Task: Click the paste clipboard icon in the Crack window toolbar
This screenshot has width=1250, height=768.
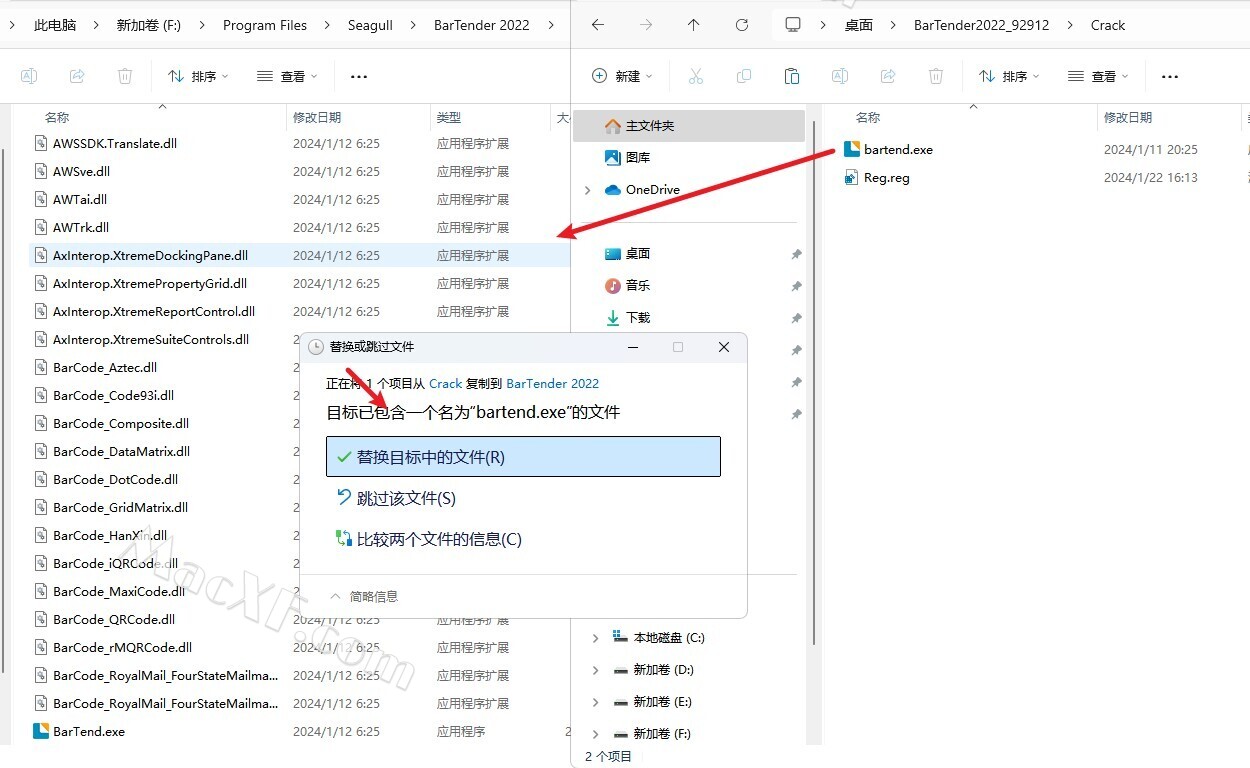Action: [x=792, y=76]
